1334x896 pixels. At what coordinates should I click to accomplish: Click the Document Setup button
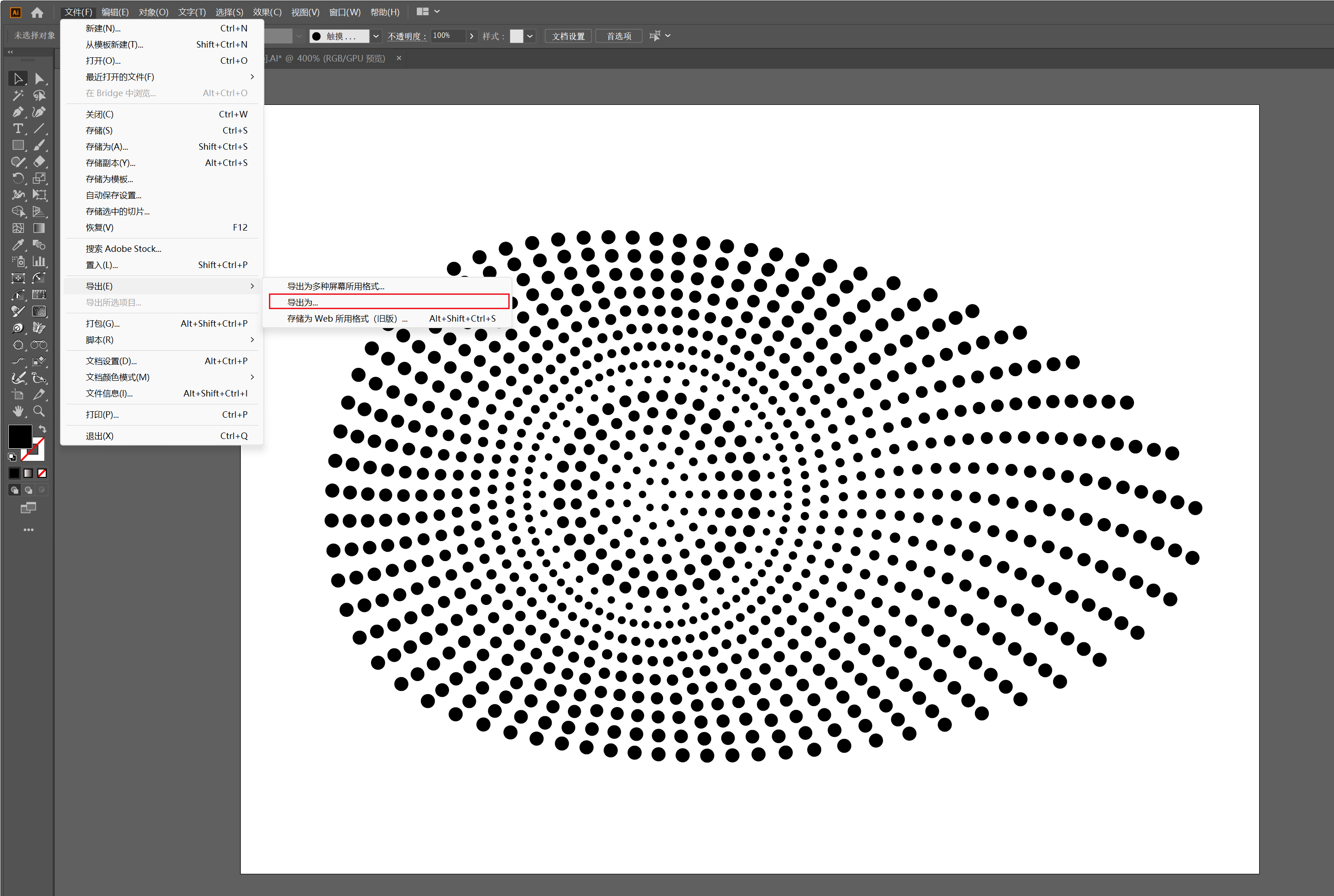568,36
